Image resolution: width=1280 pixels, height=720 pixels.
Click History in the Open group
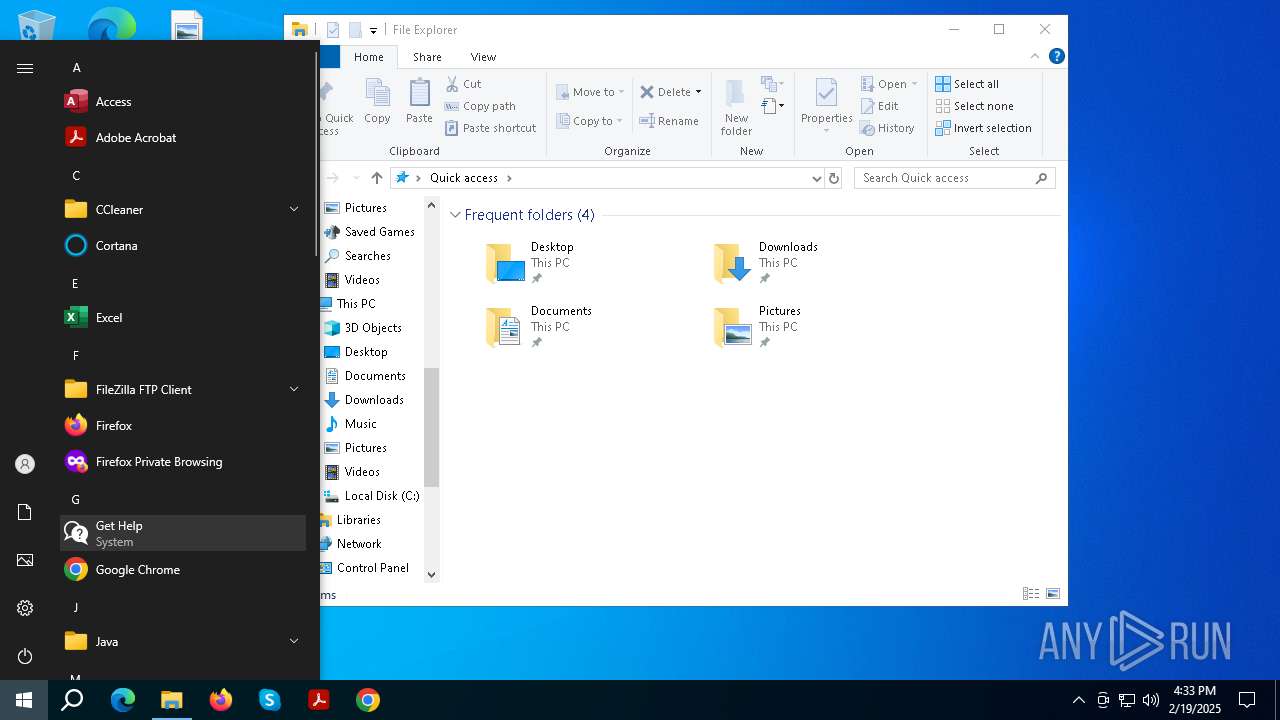click(887, 128)
